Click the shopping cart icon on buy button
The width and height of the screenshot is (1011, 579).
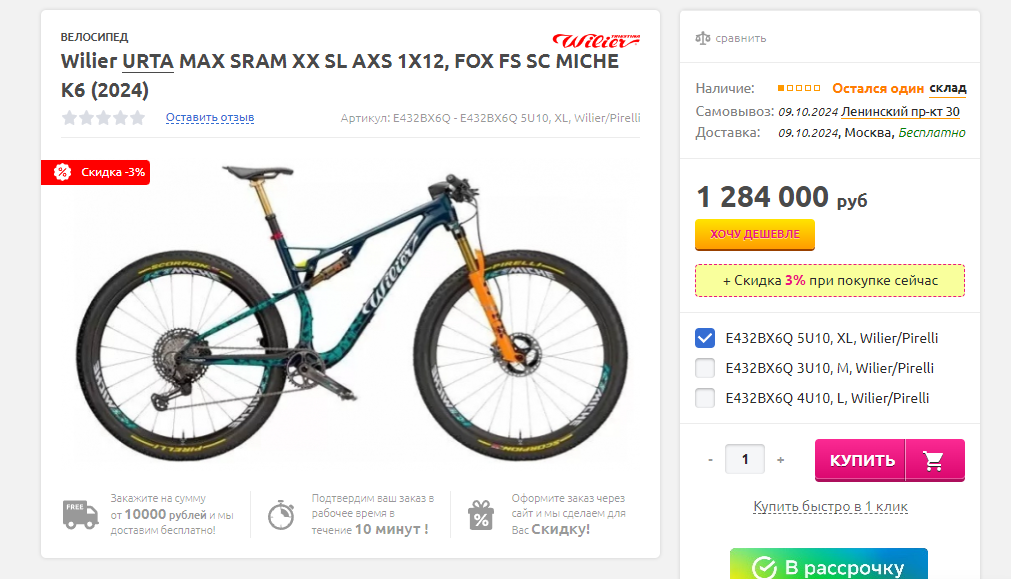[x=934, y=460]
